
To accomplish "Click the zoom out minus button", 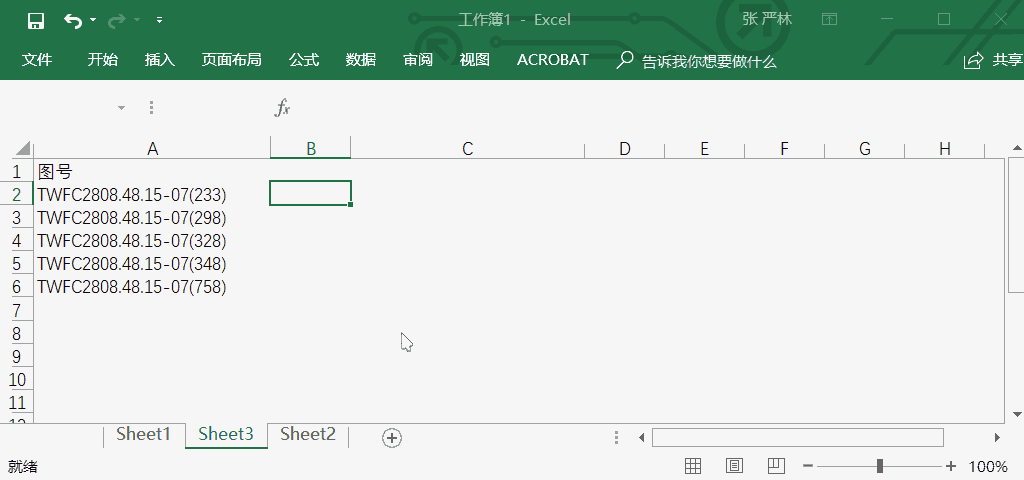I will (x=808, y=466).
